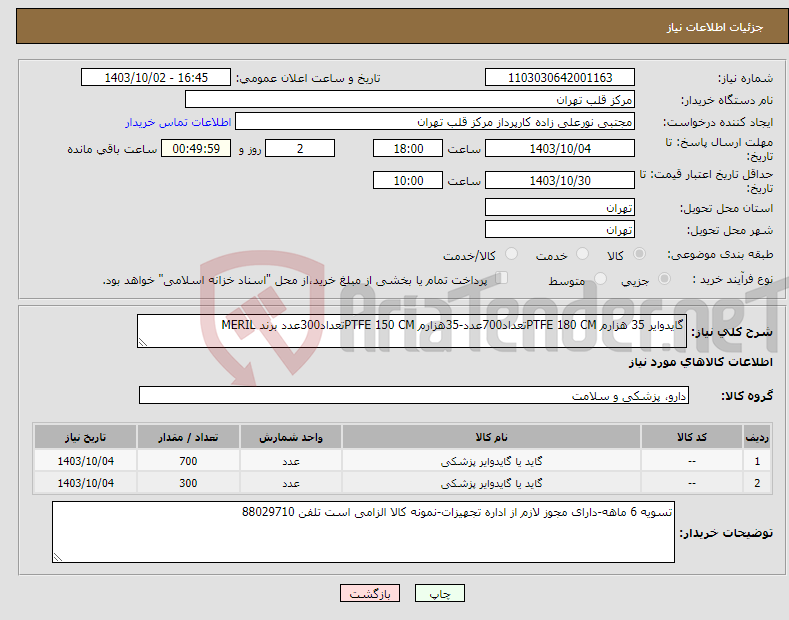The height and width of the screenshot is (620, 789).
Task: Click the price validity date field 1403/10/30
Action: [x=560, y=180]
